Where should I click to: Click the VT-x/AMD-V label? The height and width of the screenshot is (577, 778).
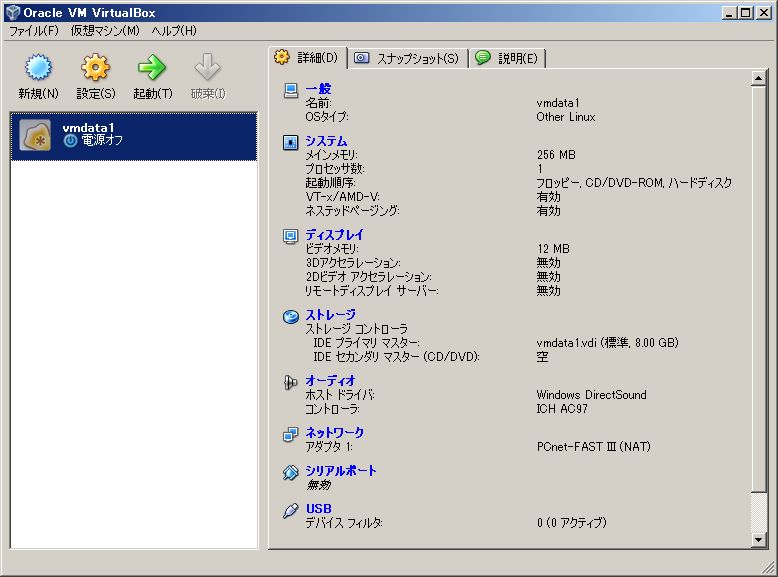tap(343, 197)
